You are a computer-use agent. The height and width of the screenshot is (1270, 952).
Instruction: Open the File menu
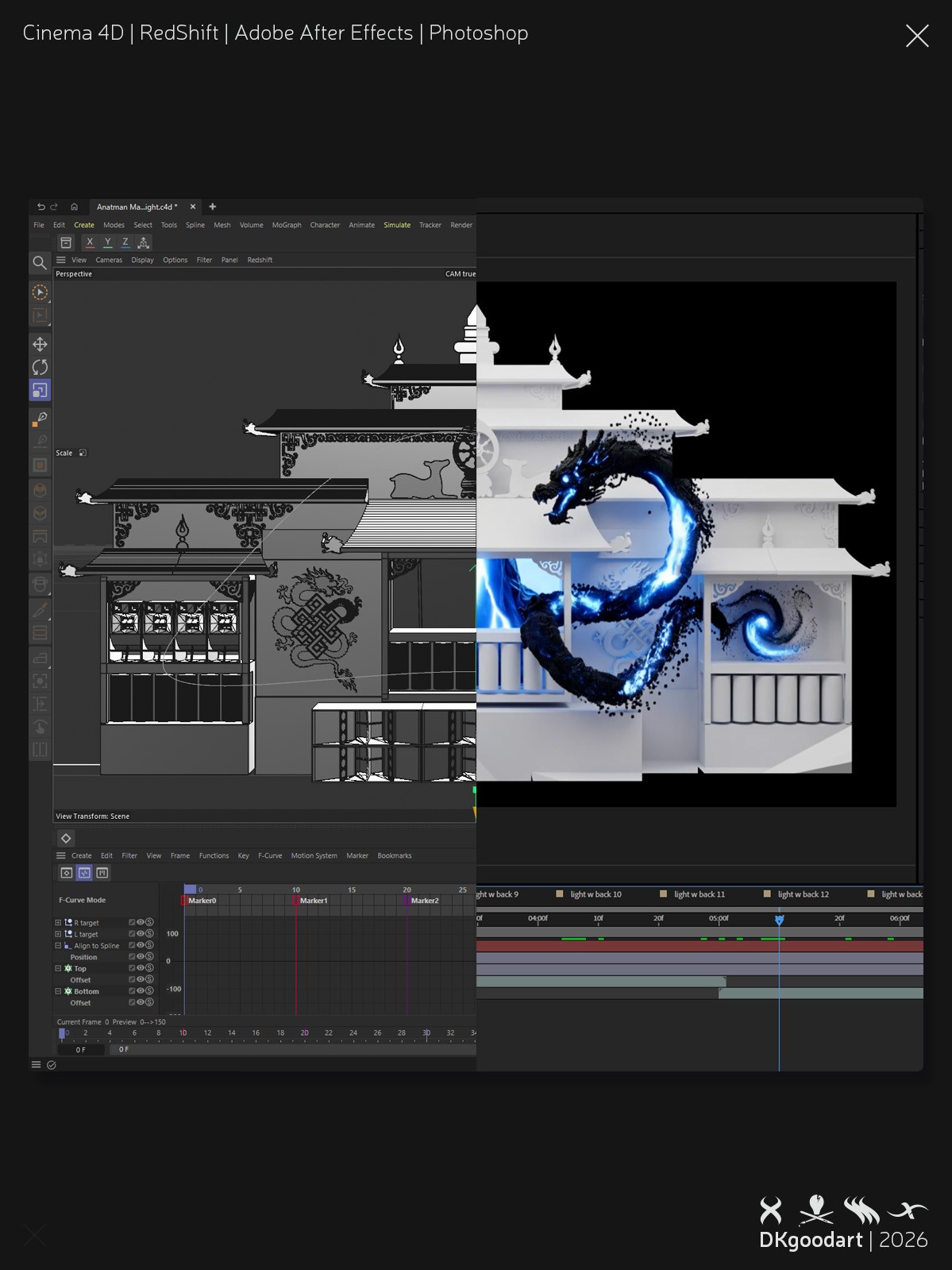pyautogui.click(x=39, y=226)
